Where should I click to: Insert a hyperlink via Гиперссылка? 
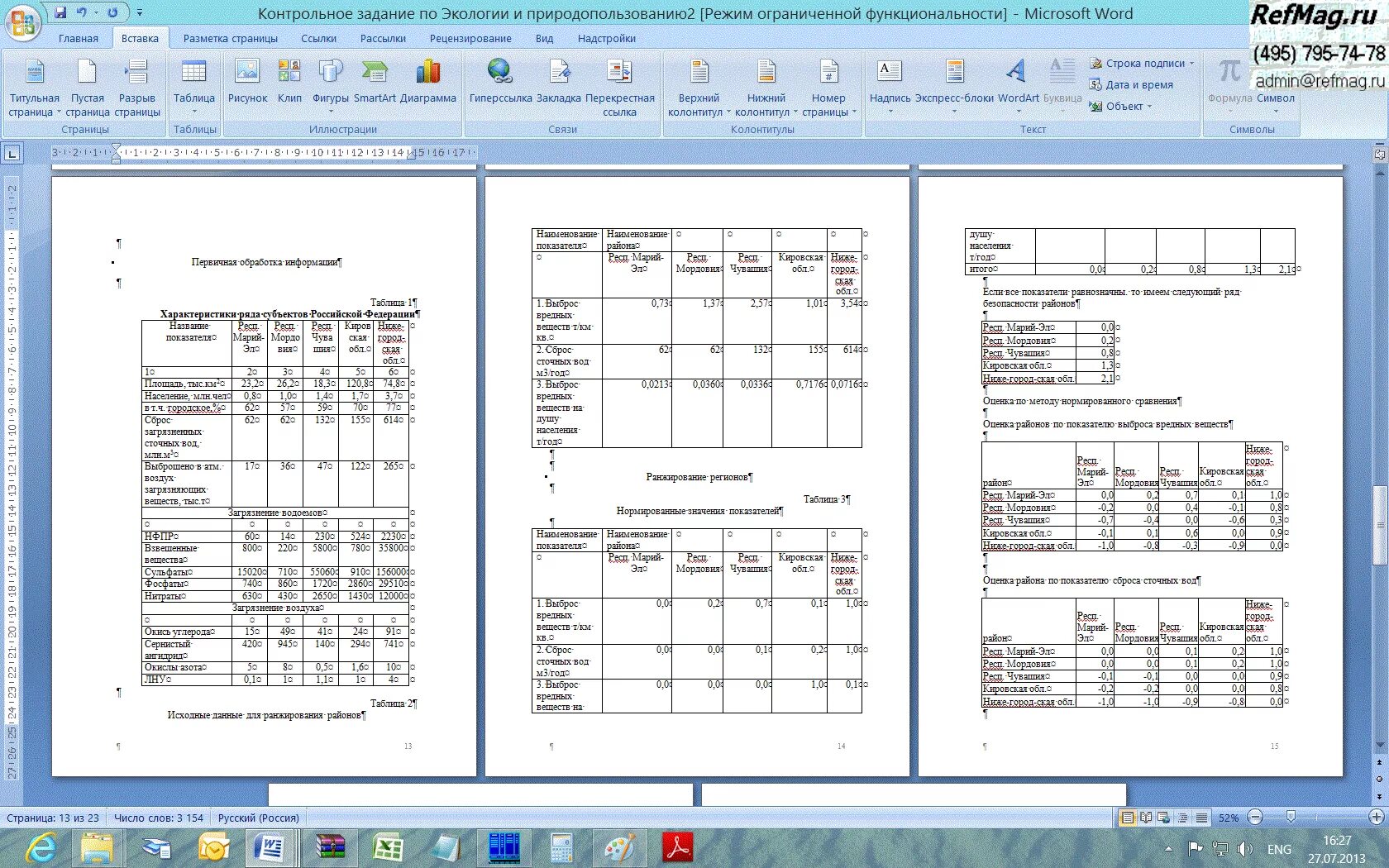(500, 81)
